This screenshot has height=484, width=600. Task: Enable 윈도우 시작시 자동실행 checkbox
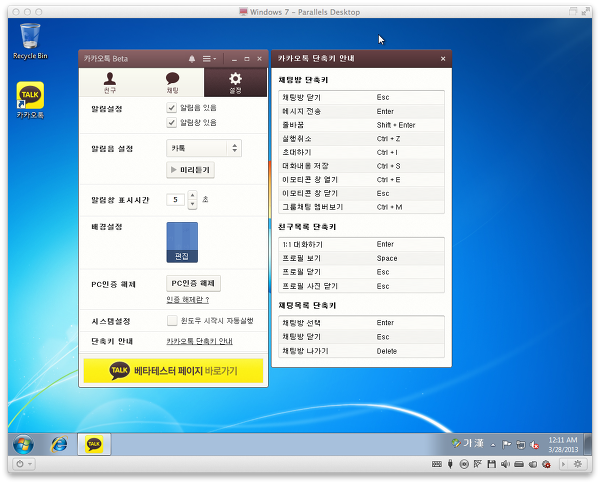172,320
